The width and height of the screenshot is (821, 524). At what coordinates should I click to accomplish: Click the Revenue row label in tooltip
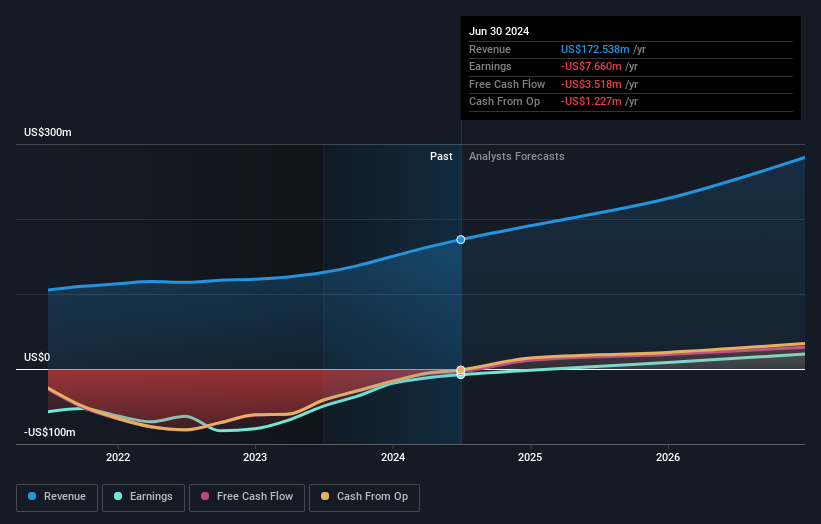490,49
